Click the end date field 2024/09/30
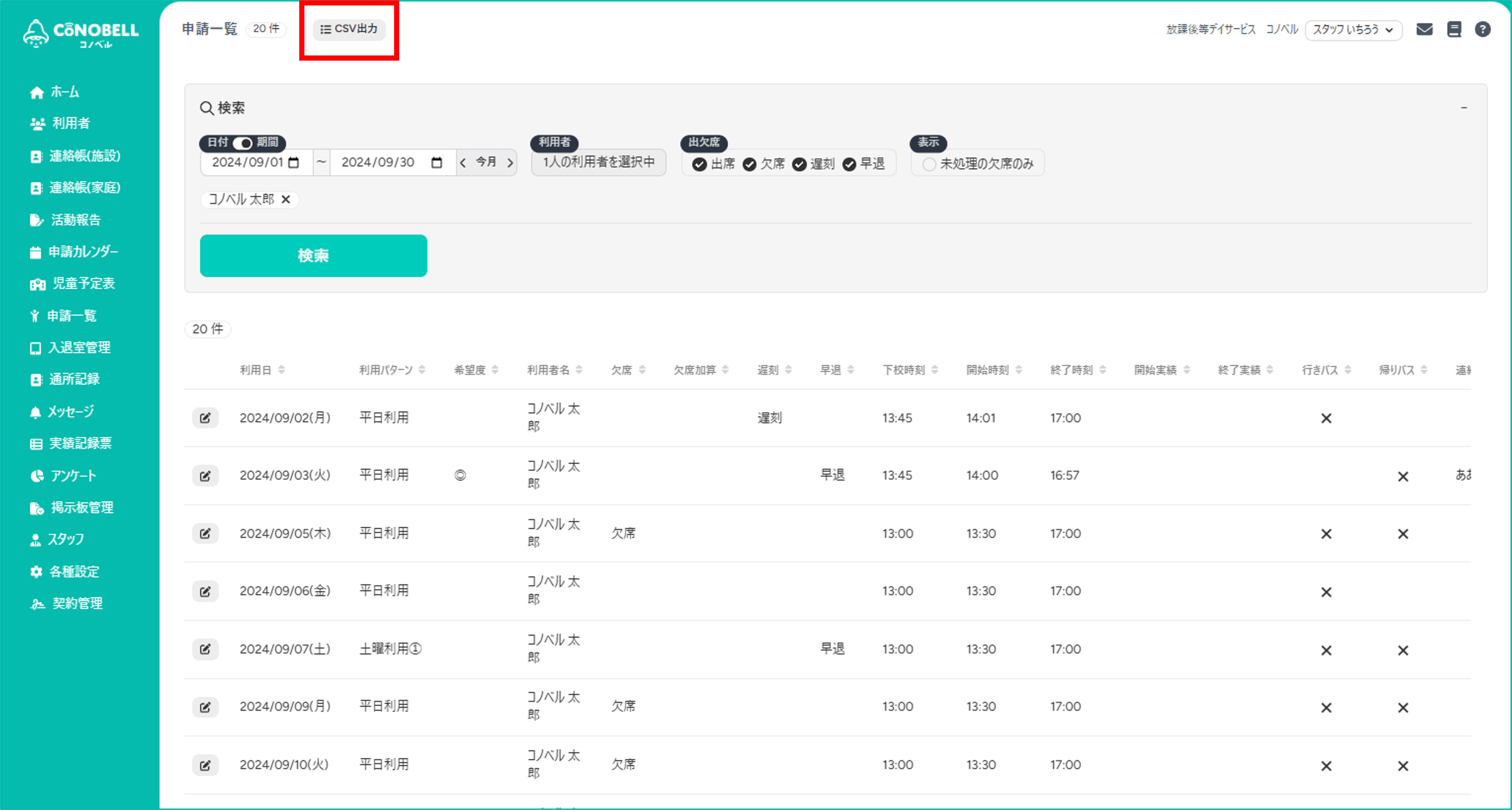The image size is (1512, 810). 393,162
